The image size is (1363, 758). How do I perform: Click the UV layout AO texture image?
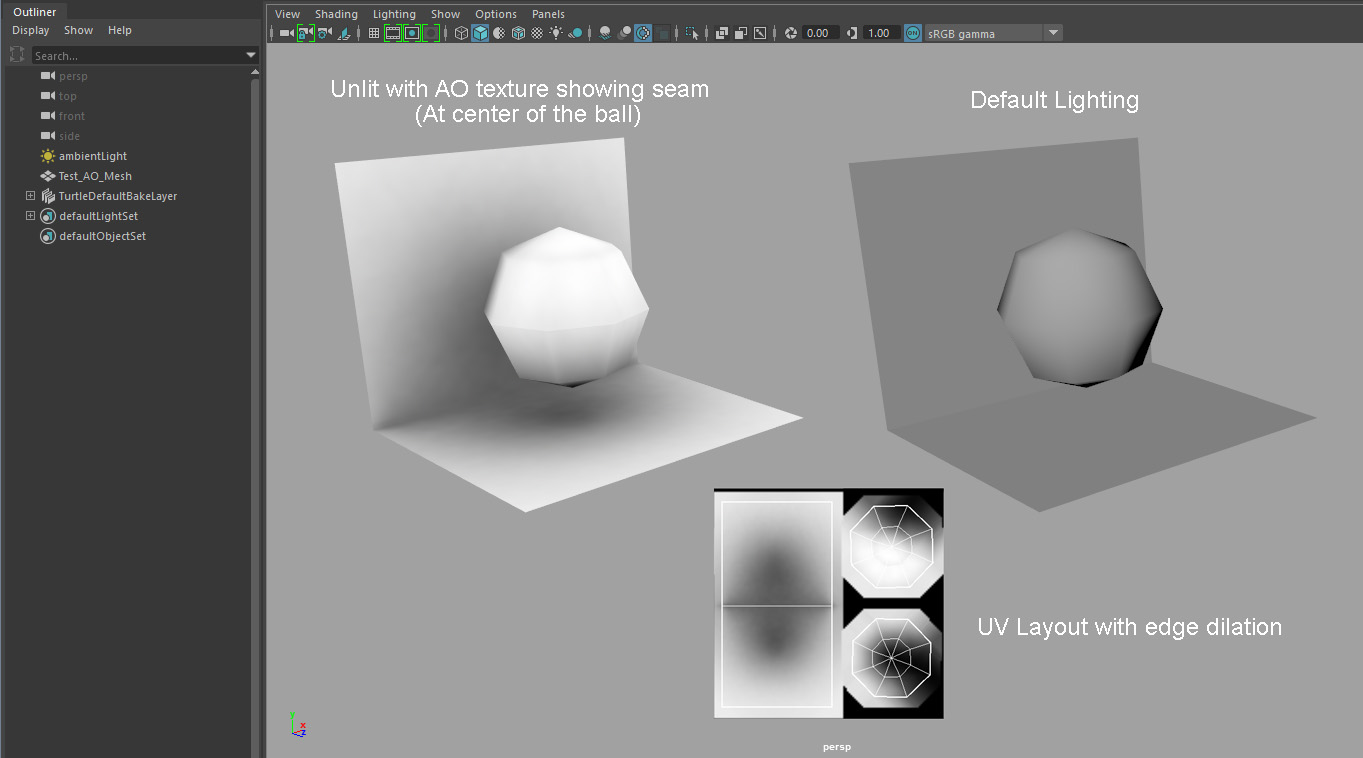pos(829,603)
